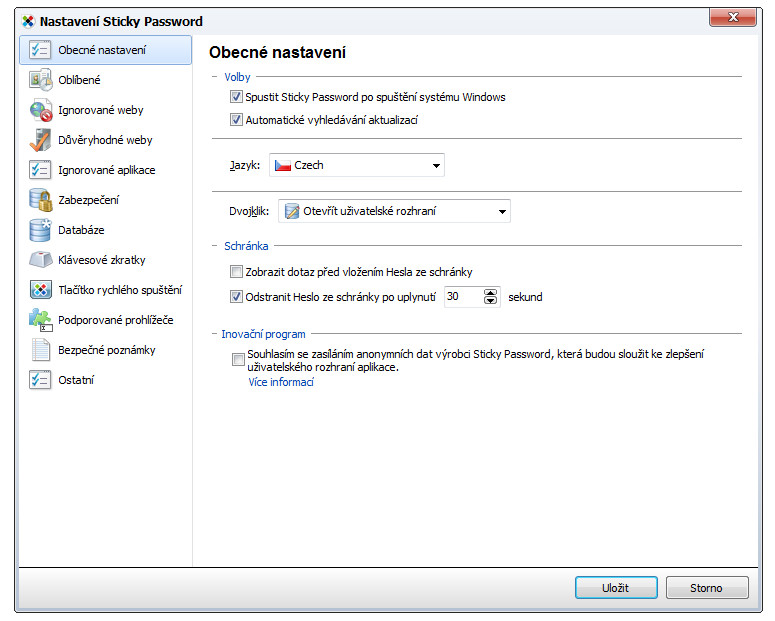
Task: Collapse the Volby section expander
Action: [x=215, y=77]
